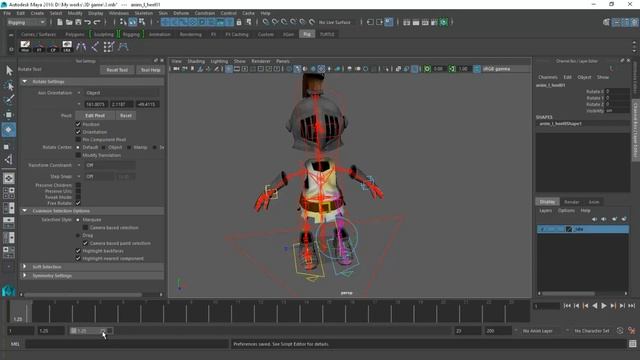Screen dimensions: 640x360
Task: Select Object rotate center radio
Action: tap(103, 147)
